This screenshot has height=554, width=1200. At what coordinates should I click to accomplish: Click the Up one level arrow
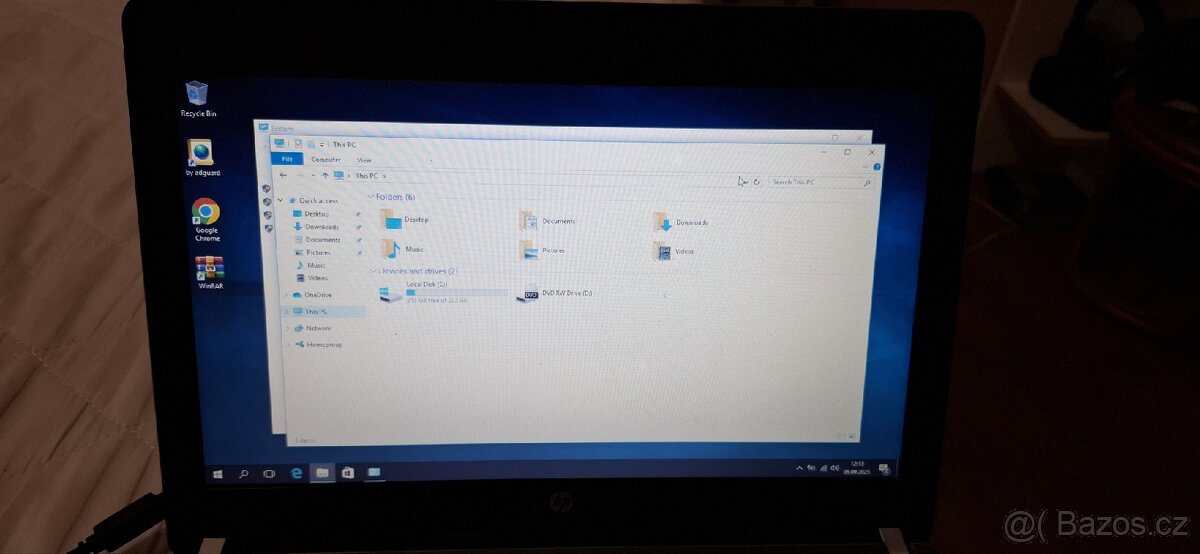tap(324, 175)
